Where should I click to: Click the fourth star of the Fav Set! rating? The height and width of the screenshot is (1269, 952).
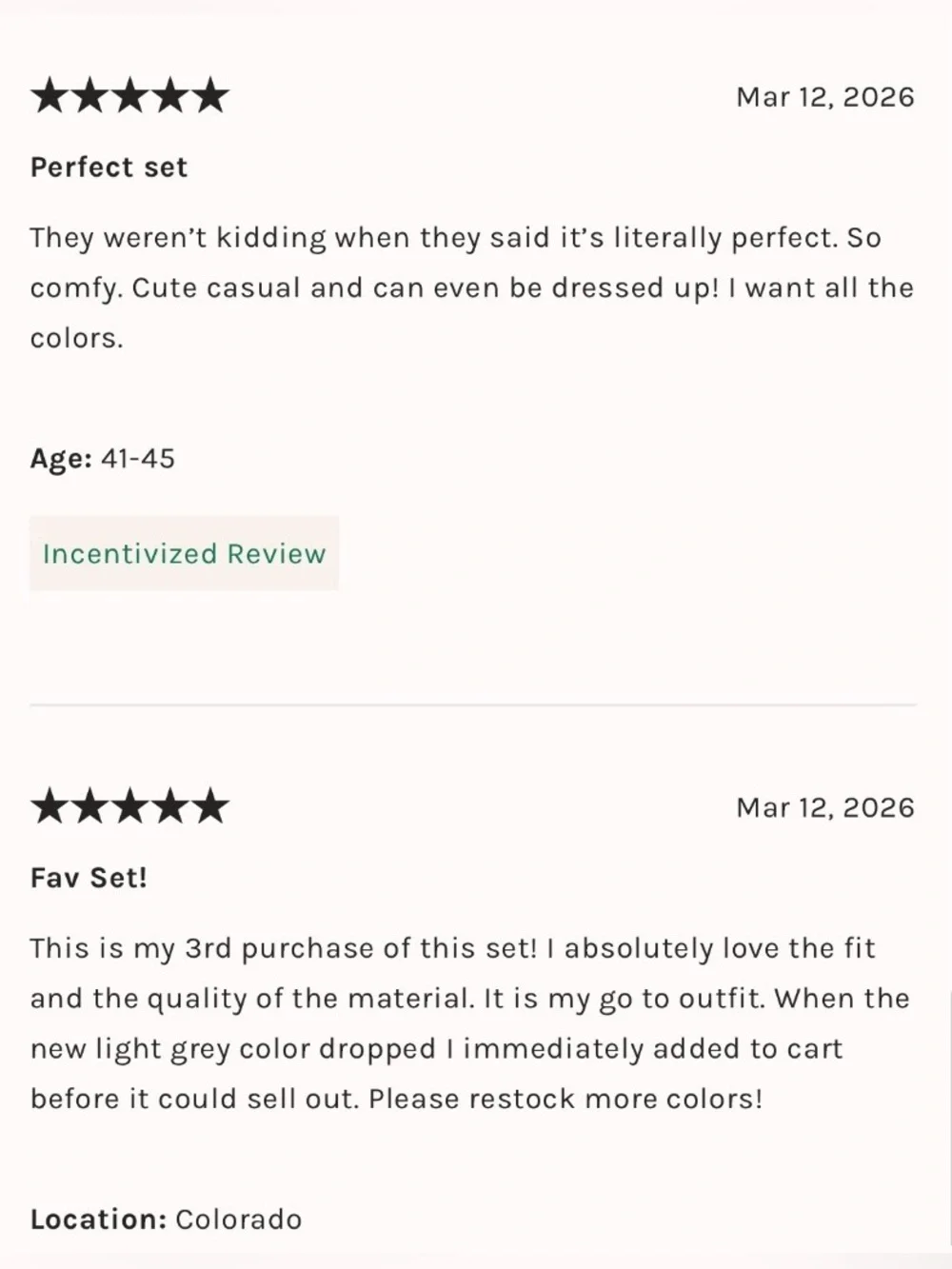(x=170, y=806)
